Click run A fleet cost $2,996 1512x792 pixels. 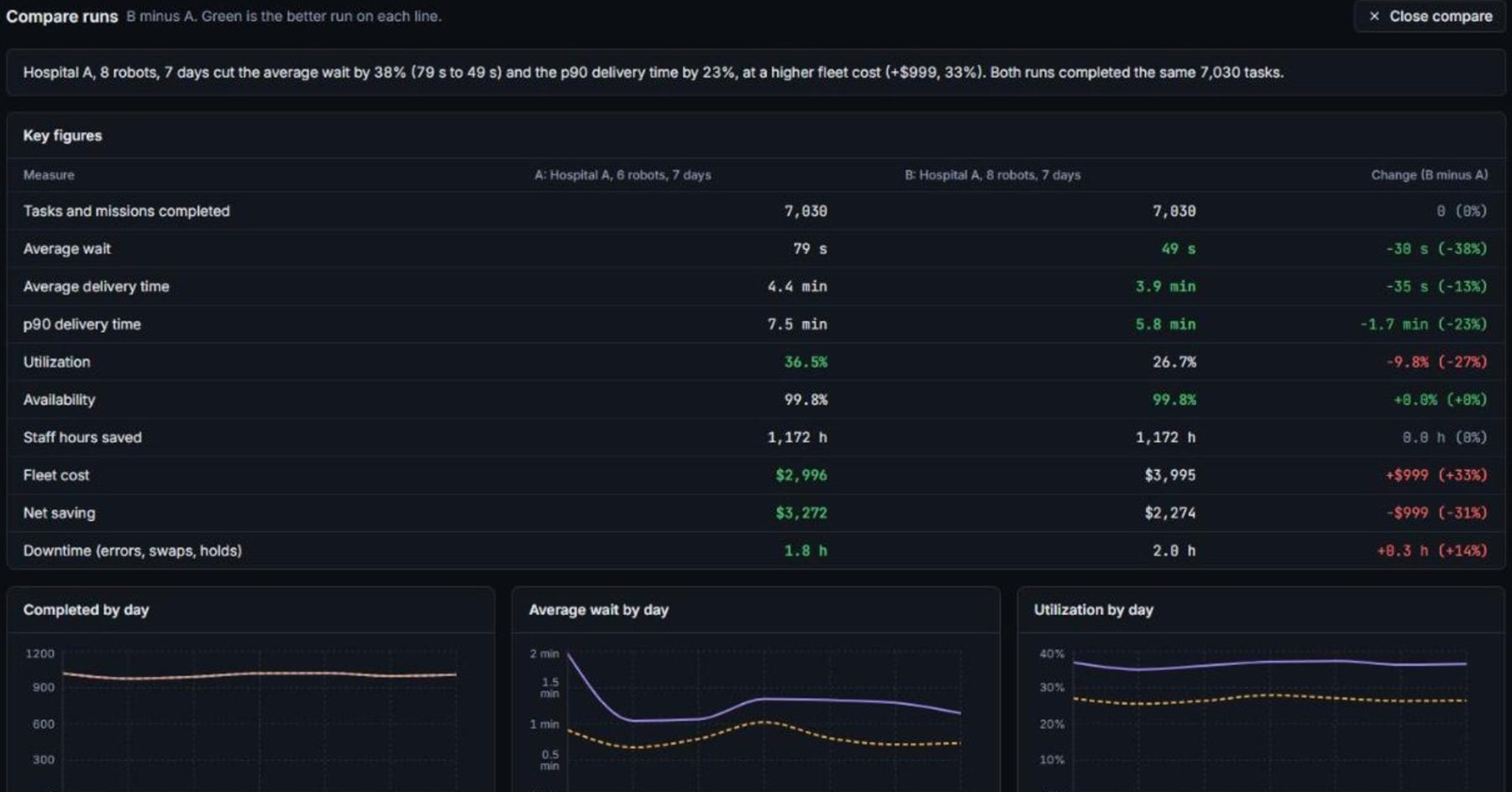pos(801,475)
